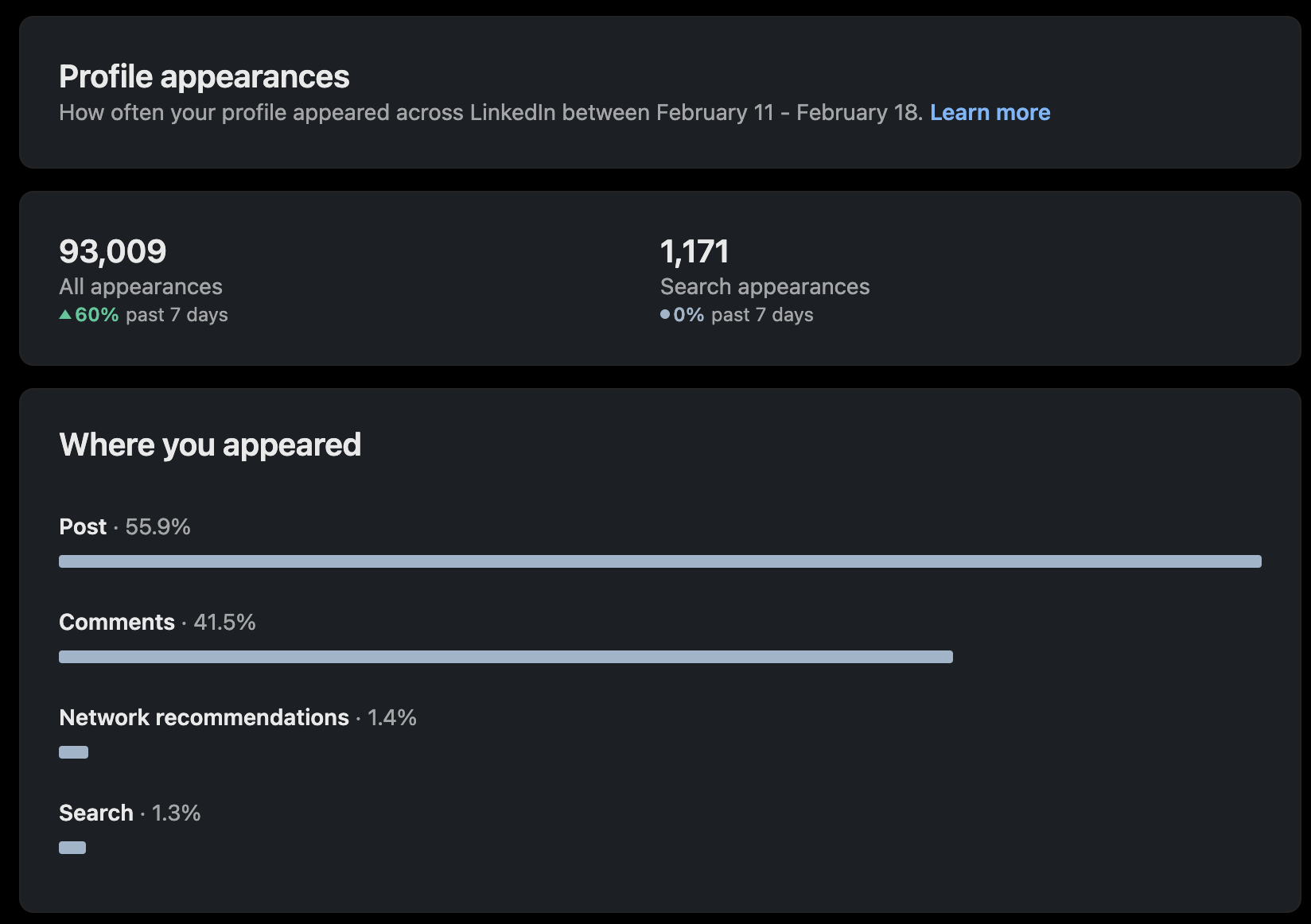Click the Profile appearances heading
Screen dimensions: 1311x924
tap(204, 76)
